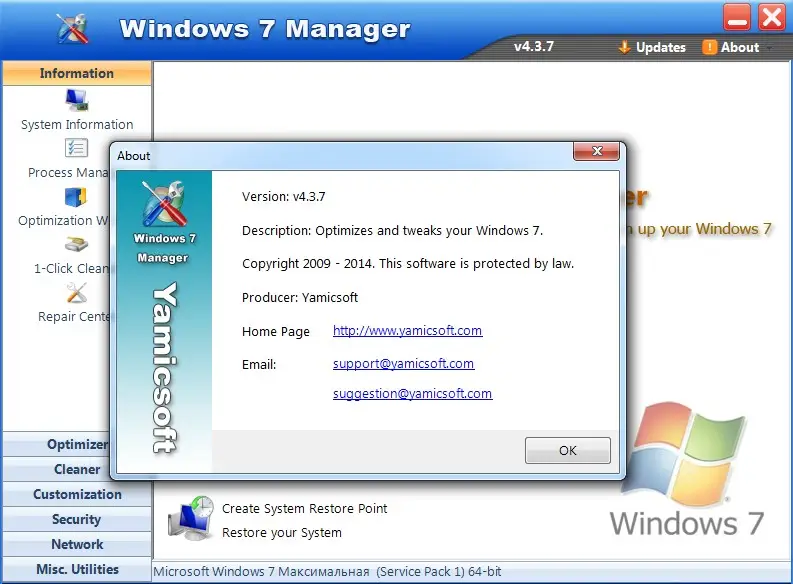
Task: Switch to the Cleaner section
Action: coord(57,469)
